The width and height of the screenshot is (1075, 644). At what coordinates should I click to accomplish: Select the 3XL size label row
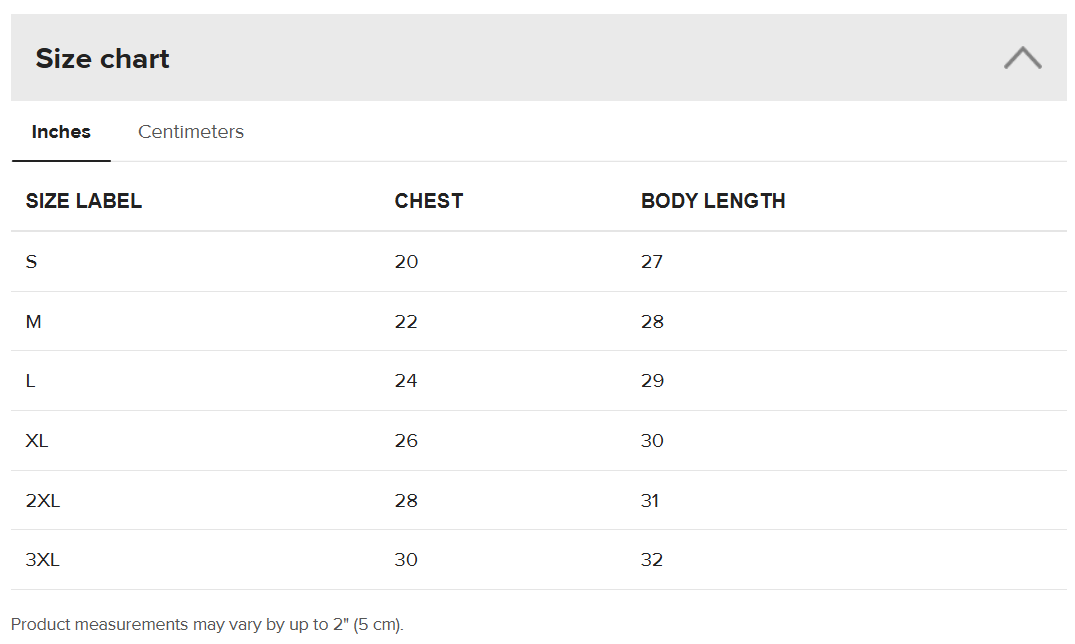43,560
